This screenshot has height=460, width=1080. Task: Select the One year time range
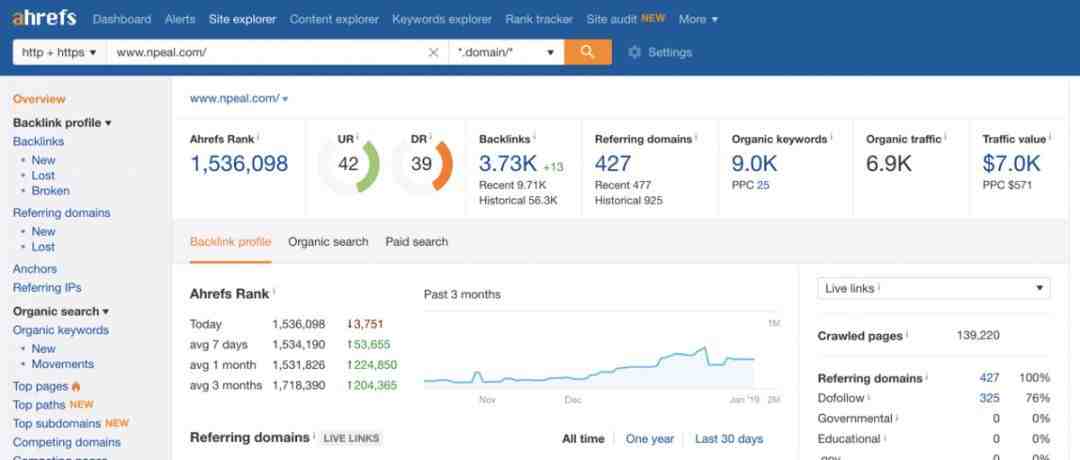650,439
